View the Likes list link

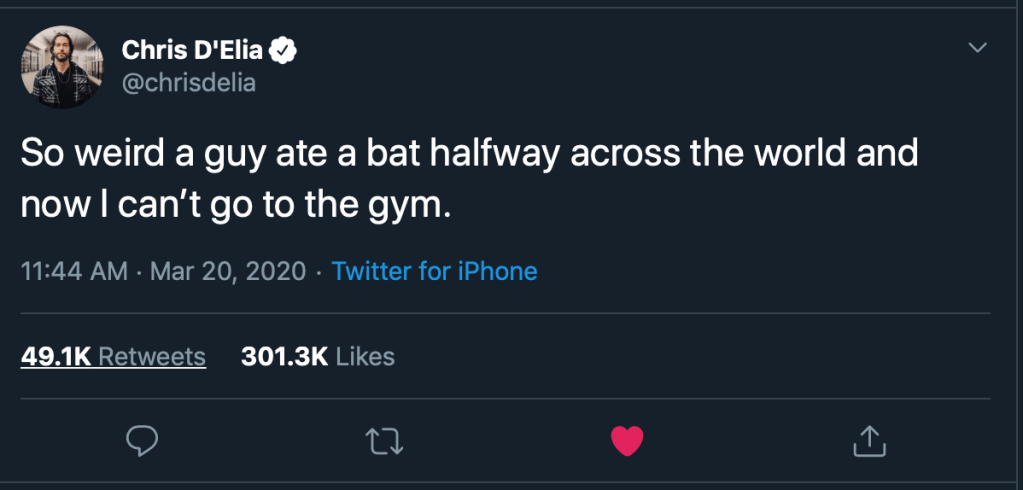coord(365,357)
